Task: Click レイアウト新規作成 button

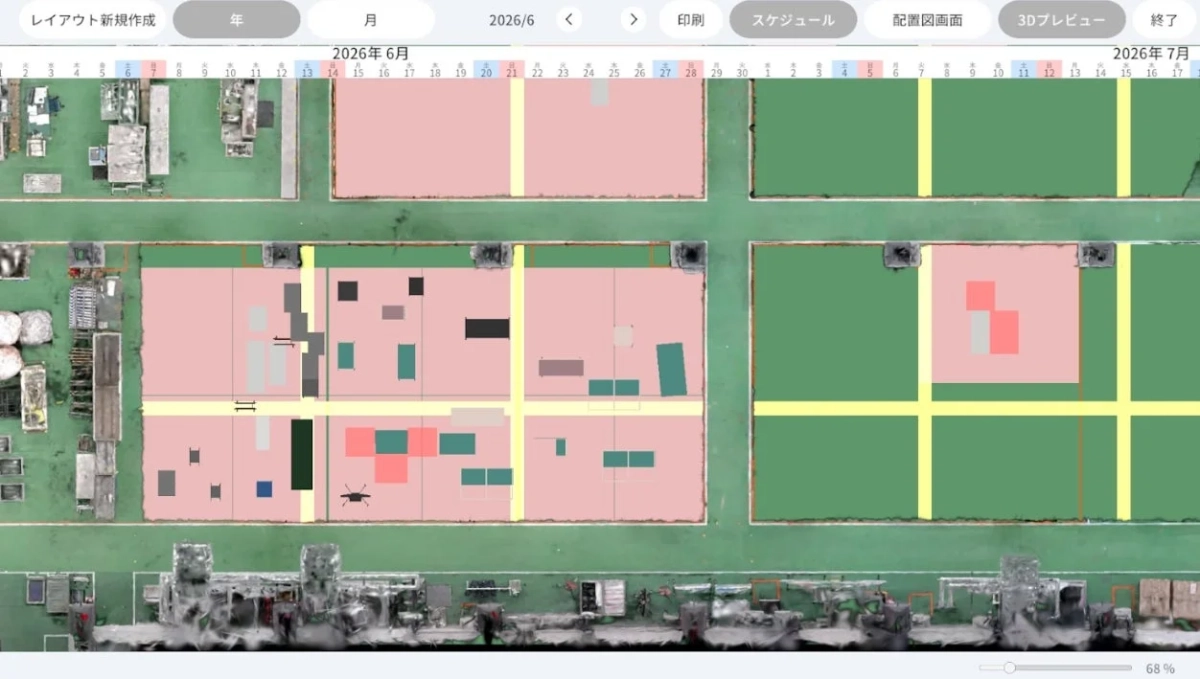Action: [93, 19]
